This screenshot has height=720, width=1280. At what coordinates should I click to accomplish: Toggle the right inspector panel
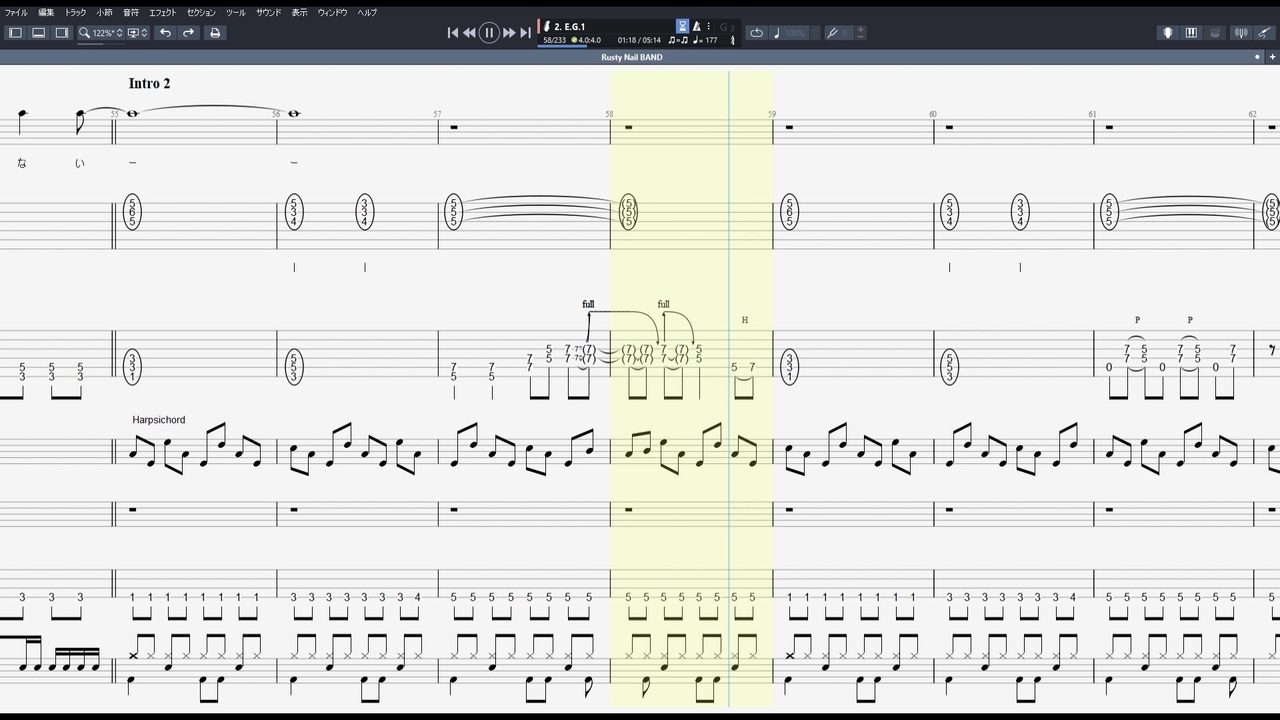(x=61, y=33)
